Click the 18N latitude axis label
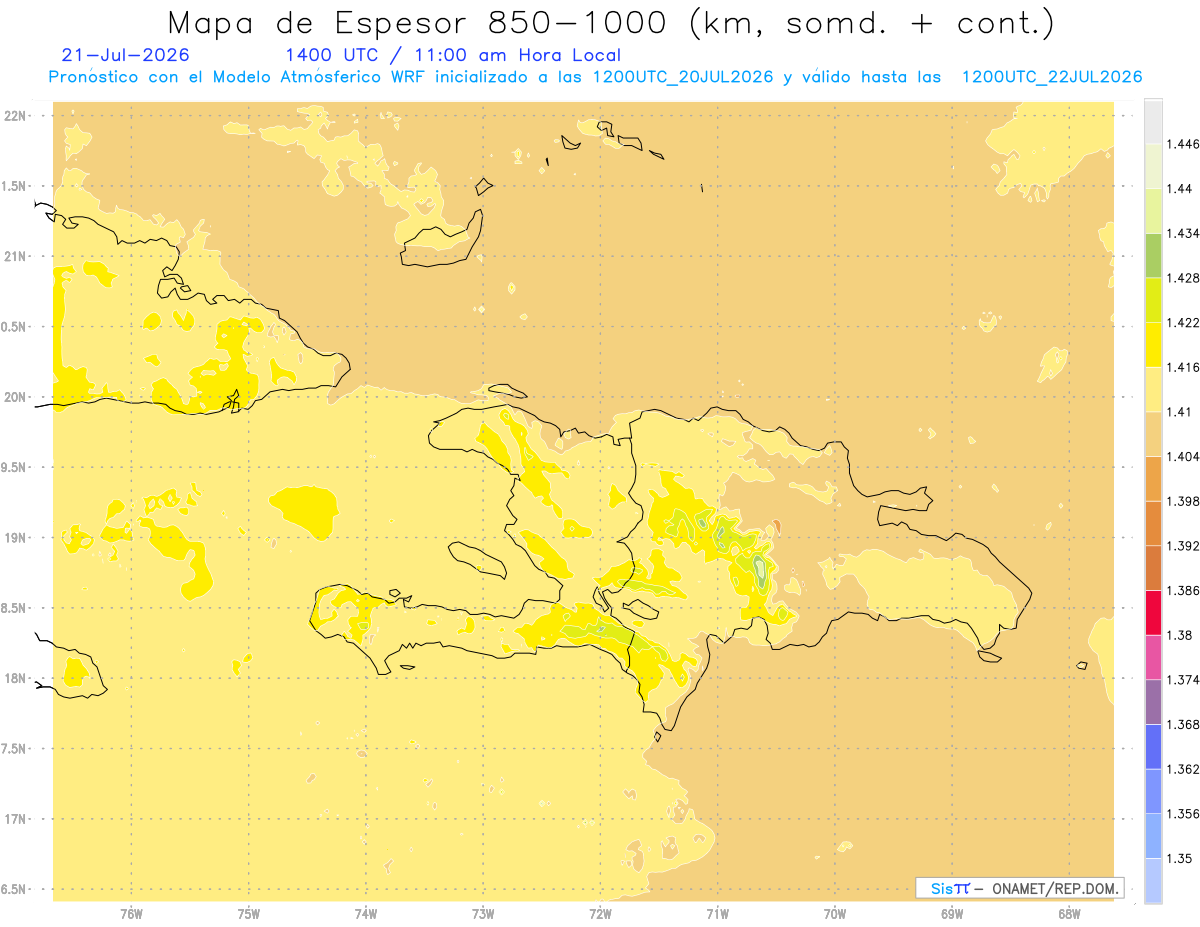1200x927 pixels. pyautogui.click(x=17, y=678)
